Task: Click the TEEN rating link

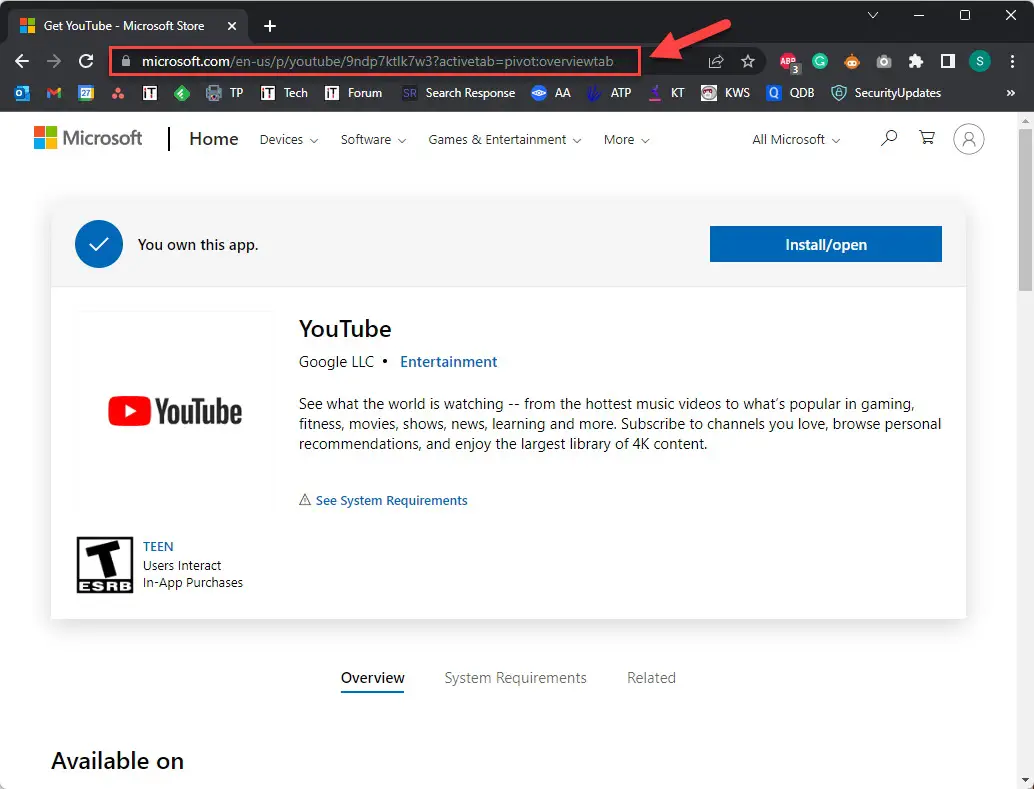Action: click(x=158, y=546)
